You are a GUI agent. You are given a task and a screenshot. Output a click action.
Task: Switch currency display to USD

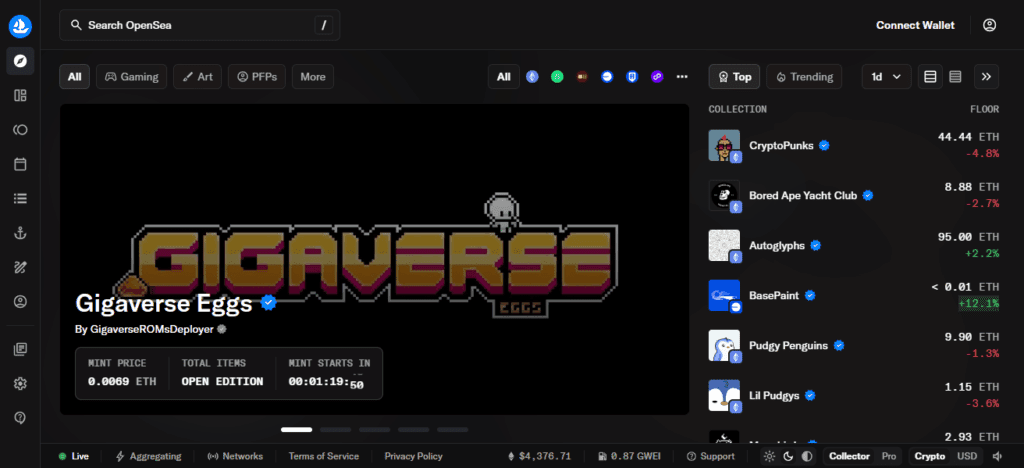point(967,456)
